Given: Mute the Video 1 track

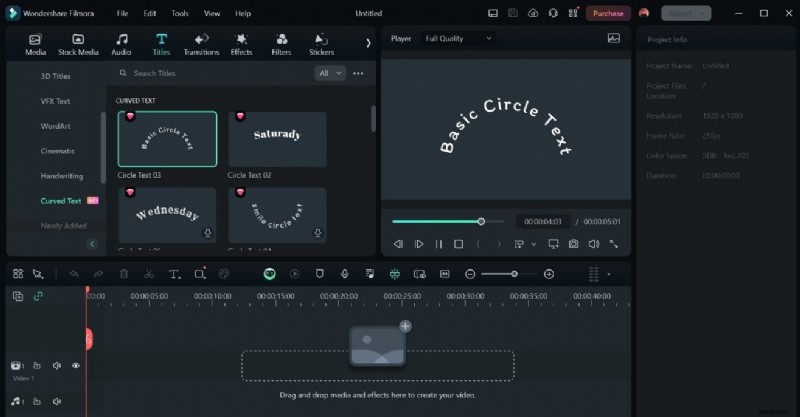Looking at the screenshot, I should click(x=57, y=366).
